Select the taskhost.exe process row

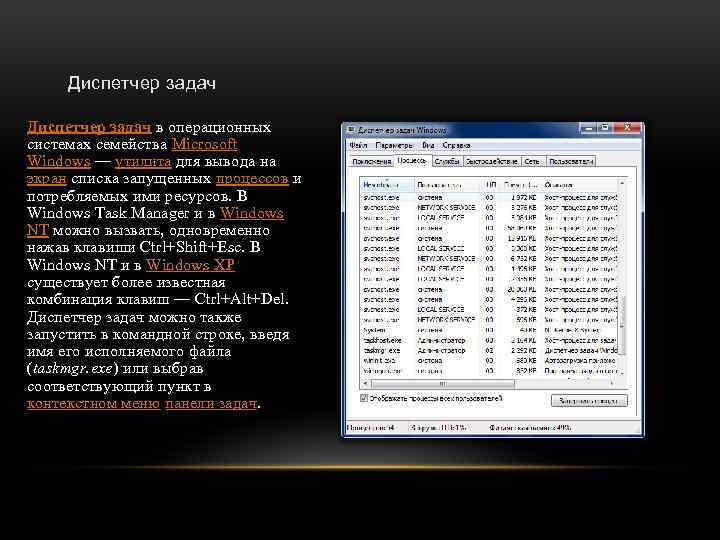489,340
